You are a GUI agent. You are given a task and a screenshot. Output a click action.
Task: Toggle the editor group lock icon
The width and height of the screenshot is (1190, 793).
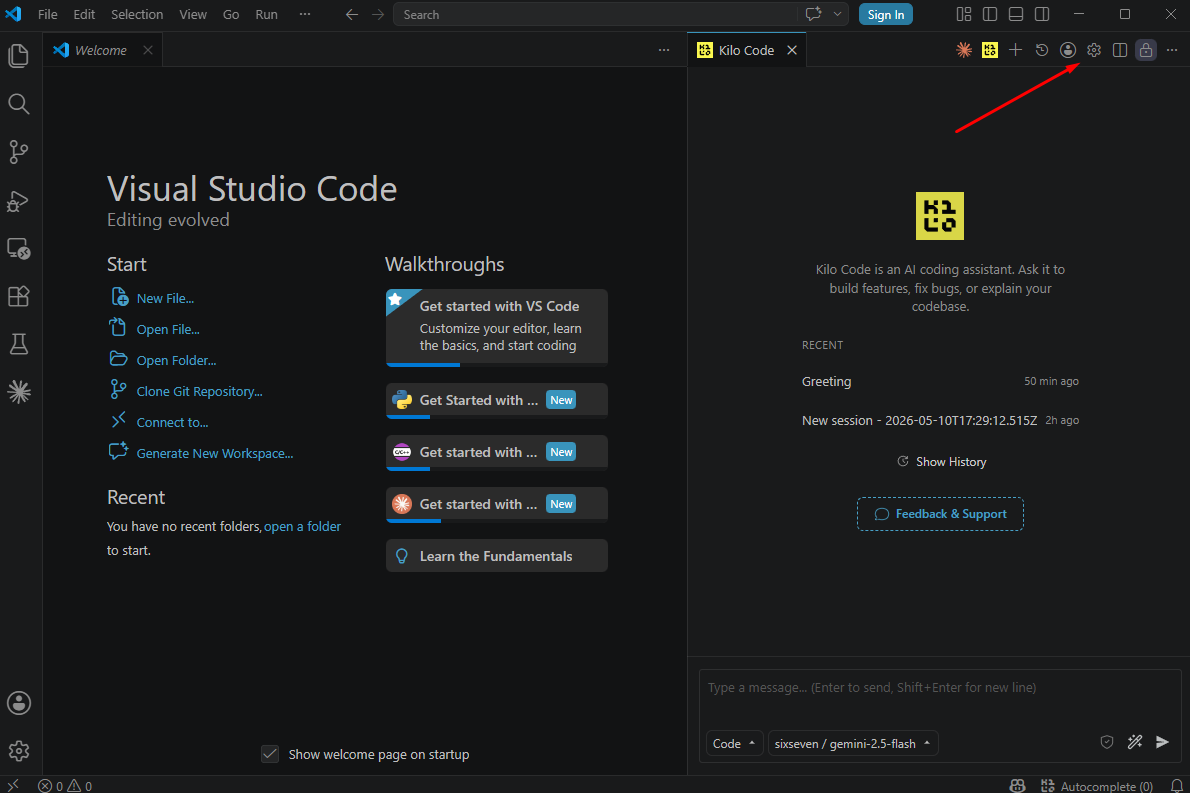(1146, 50)
